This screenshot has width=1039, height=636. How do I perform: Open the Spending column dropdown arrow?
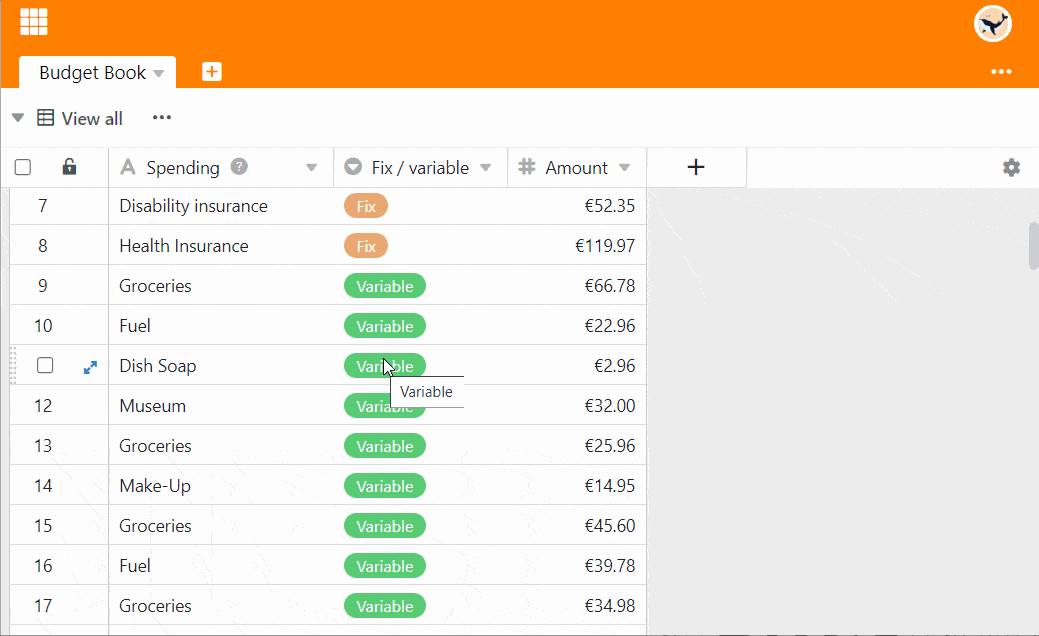[311, 168]
